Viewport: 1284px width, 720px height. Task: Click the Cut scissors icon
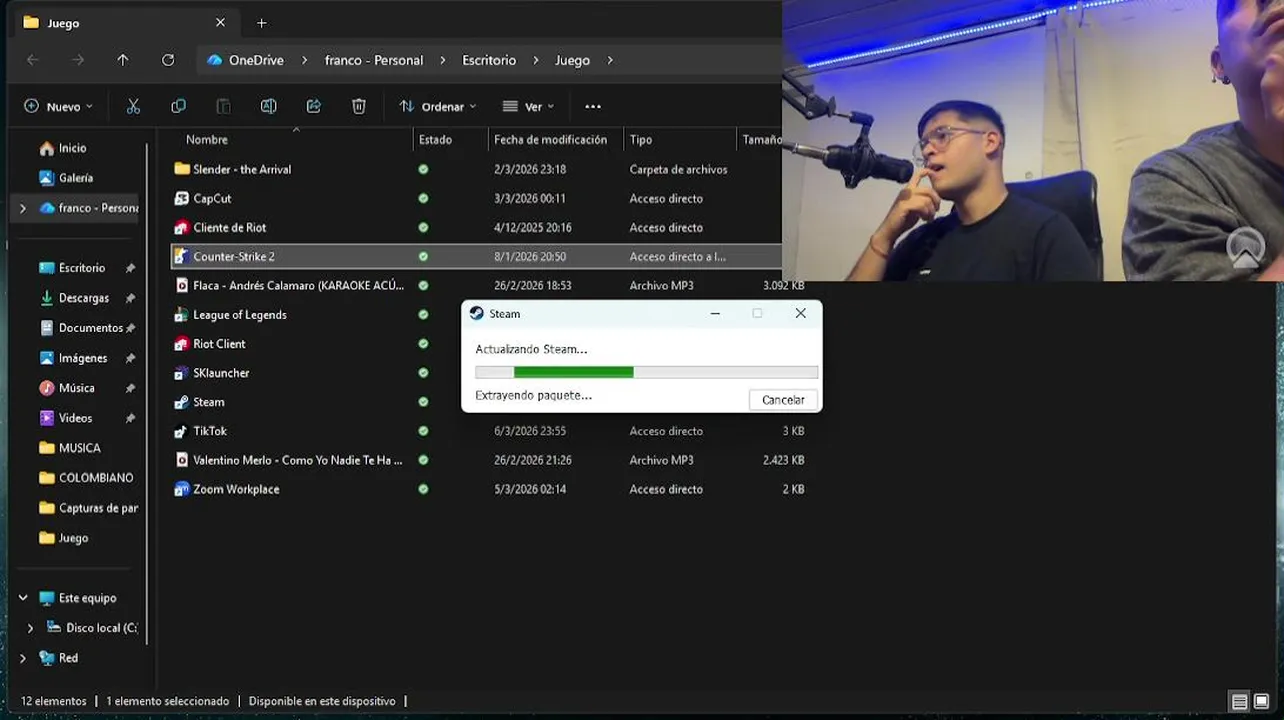click(x=133, y=107)
